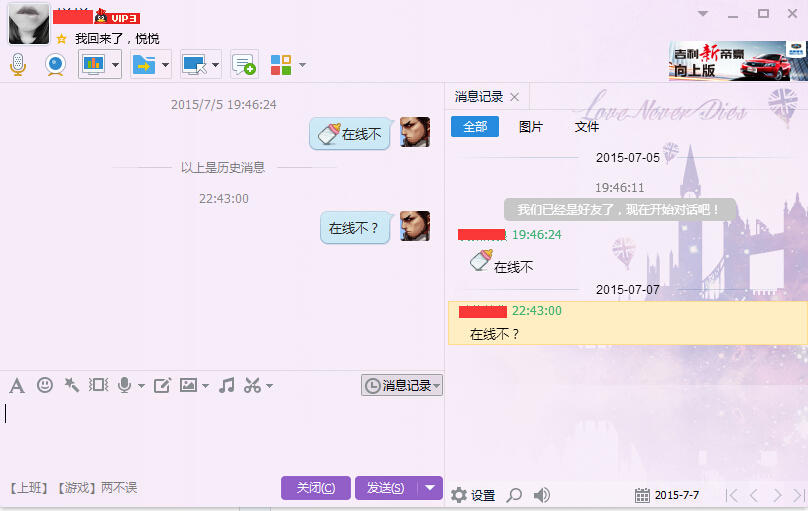Click the sender avatar beside 在线不？
Image resolution: width=808 pixels, height=511 pixels.
(x=415, y=226)
